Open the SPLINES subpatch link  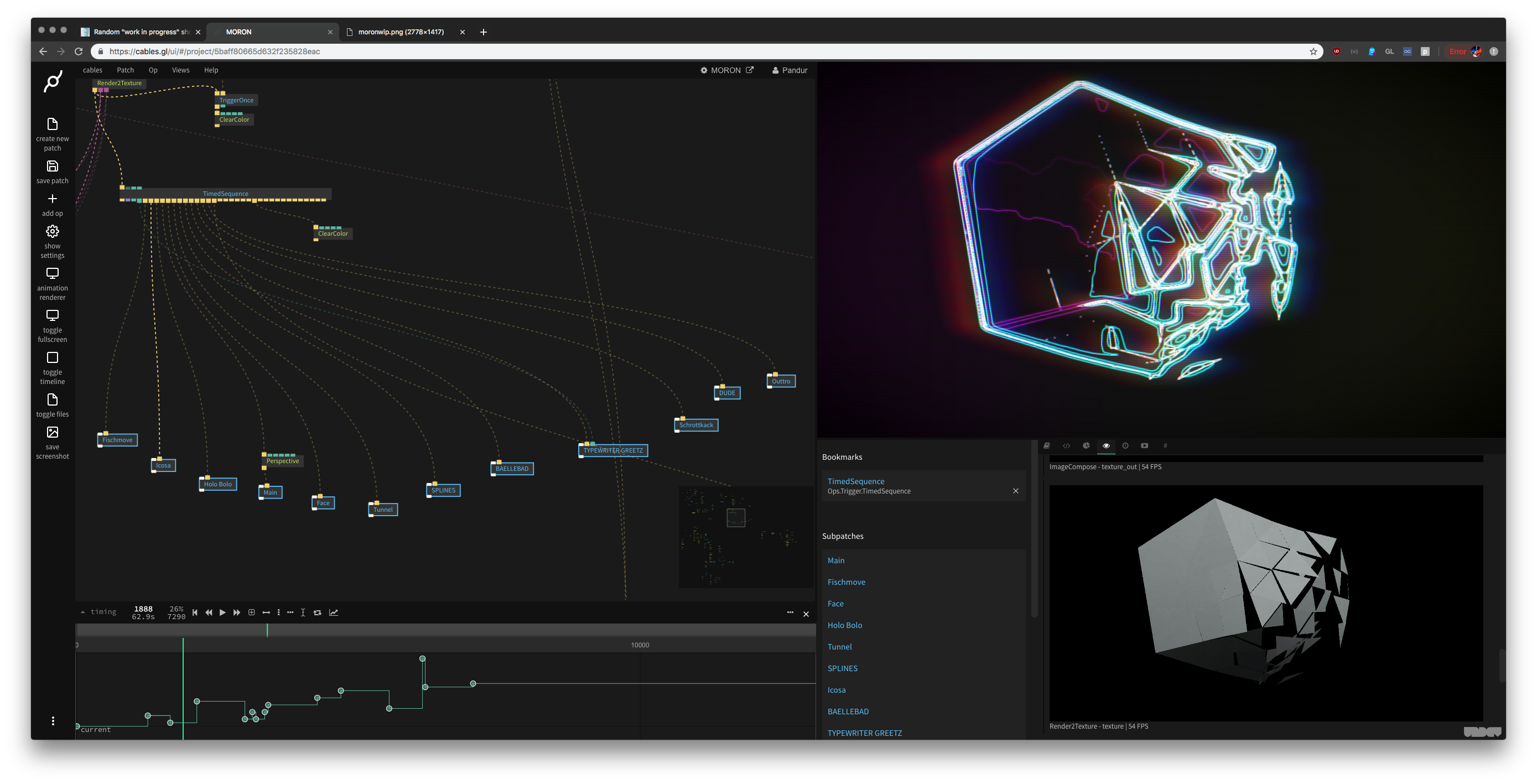[x=842, y=668]
